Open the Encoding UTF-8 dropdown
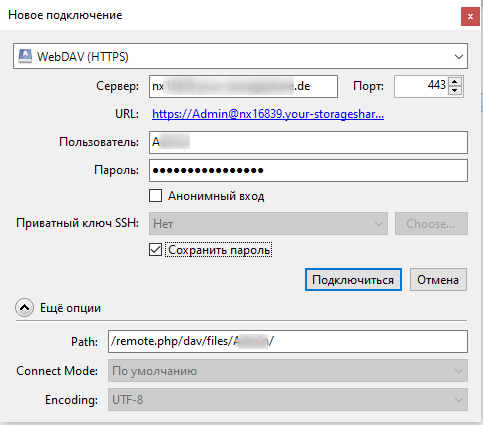483x425 pixels. [288, 399]
